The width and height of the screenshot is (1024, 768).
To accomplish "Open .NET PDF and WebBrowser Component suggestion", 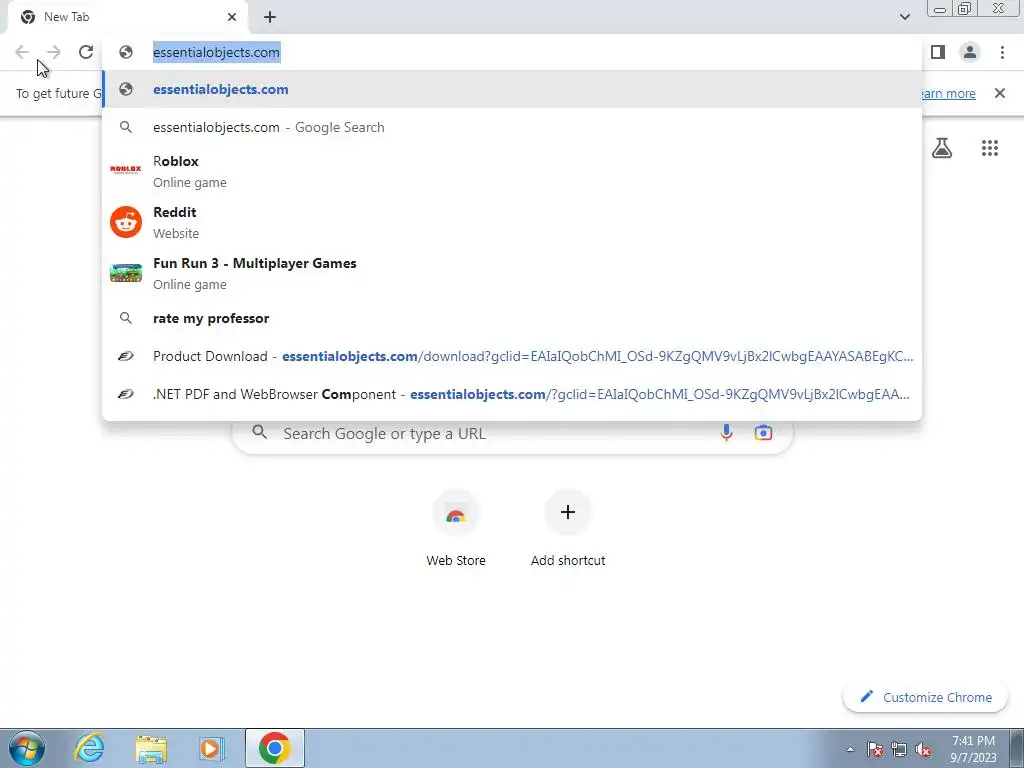I will pos(512,394).
